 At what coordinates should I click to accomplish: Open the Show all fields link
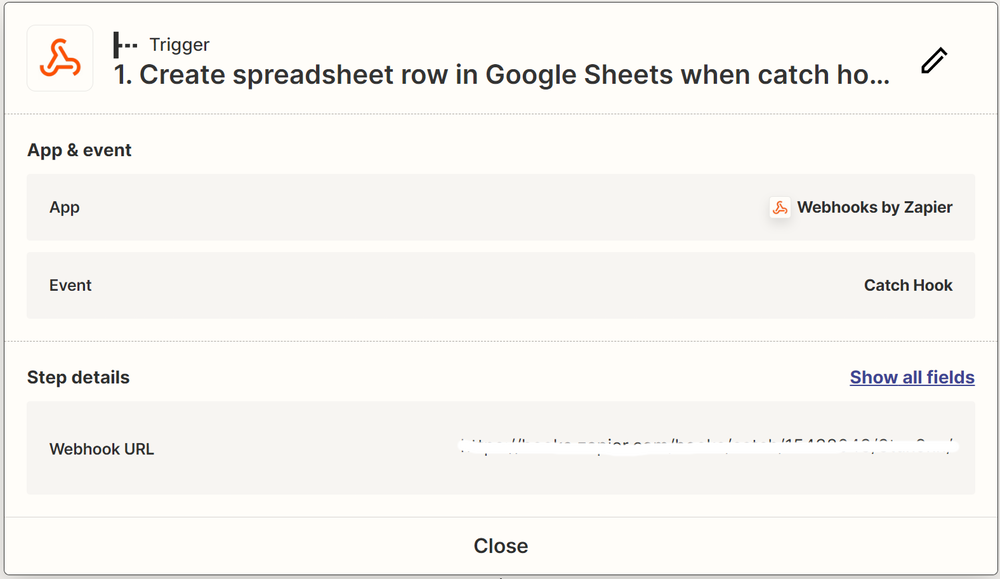click(912, 377)
